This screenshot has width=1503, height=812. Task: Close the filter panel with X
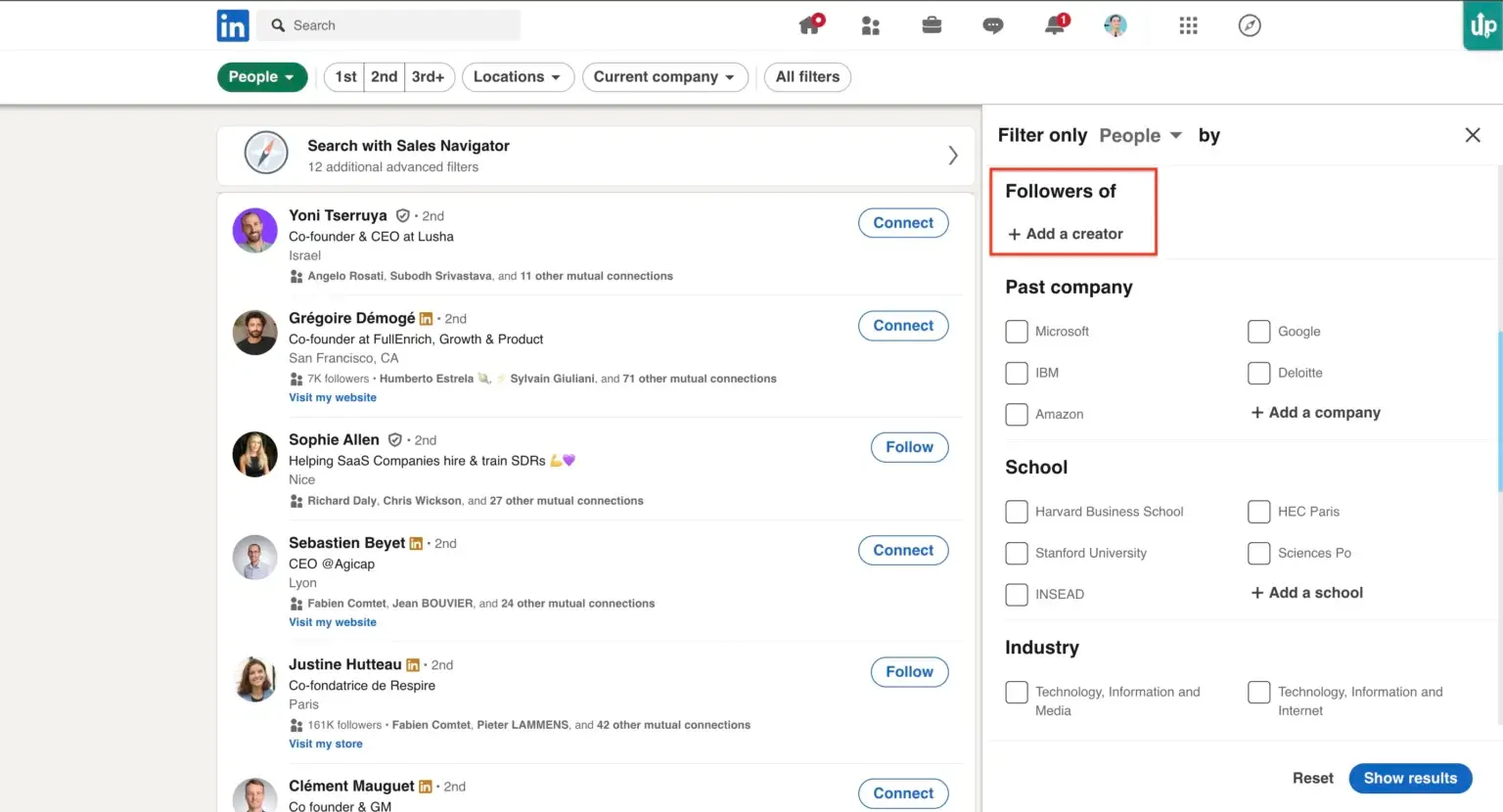point(1473,135)
